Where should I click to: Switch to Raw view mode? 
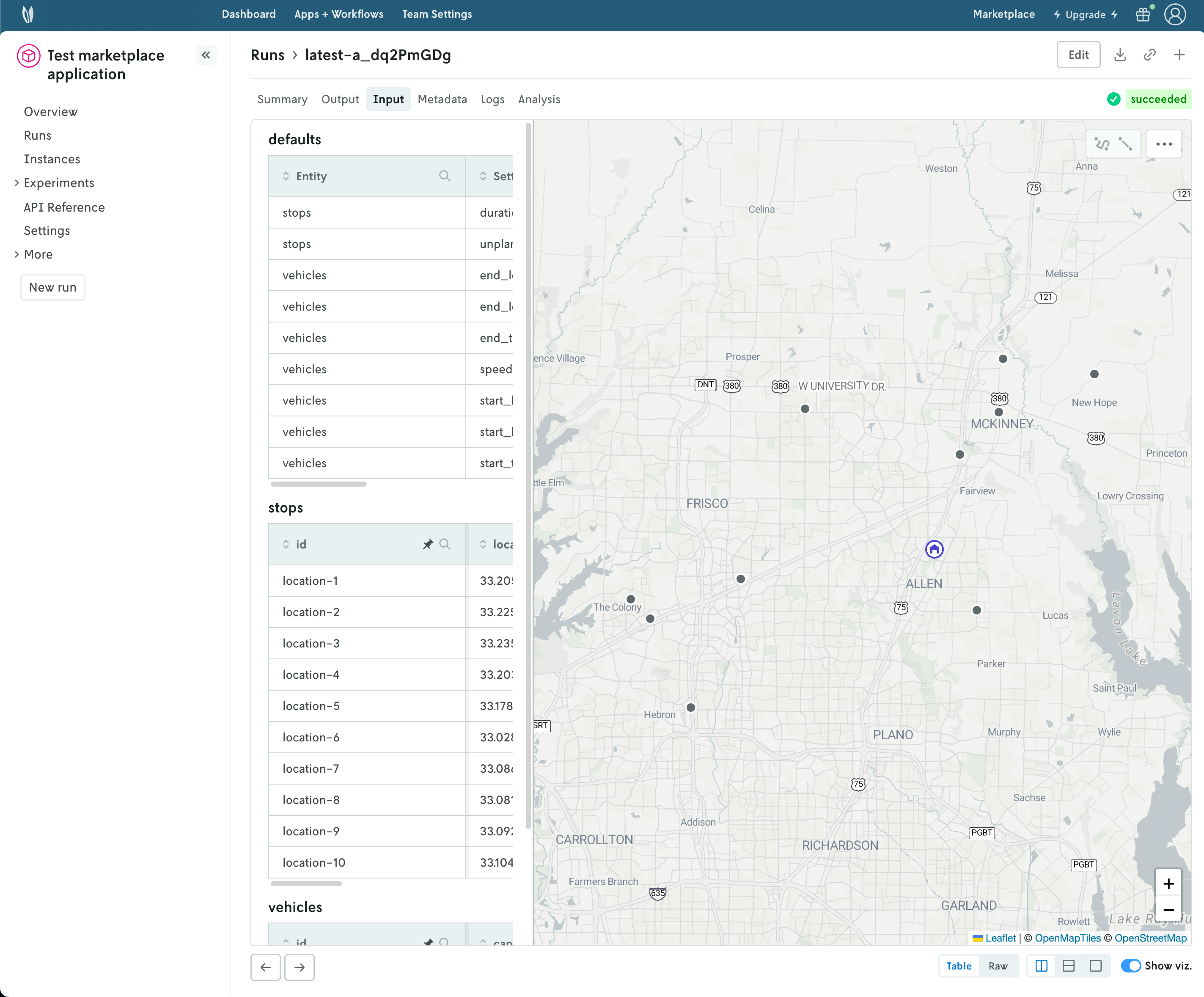tap(998, 966)
